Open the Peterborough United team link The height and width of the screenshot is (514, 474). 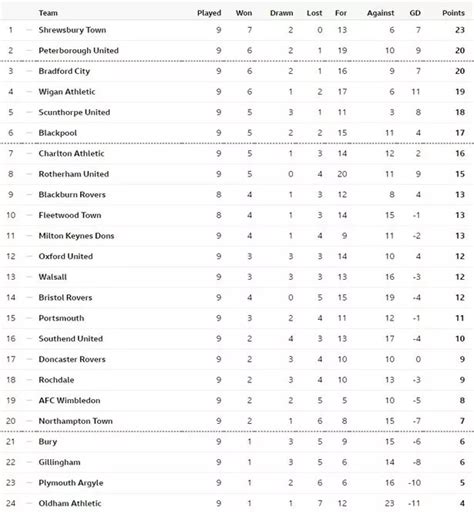coord(79,51)
